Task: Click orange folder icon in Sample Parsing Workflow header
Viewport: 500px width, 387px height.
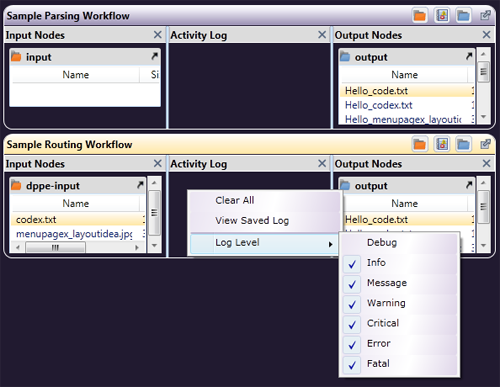Action: (420, 15)
